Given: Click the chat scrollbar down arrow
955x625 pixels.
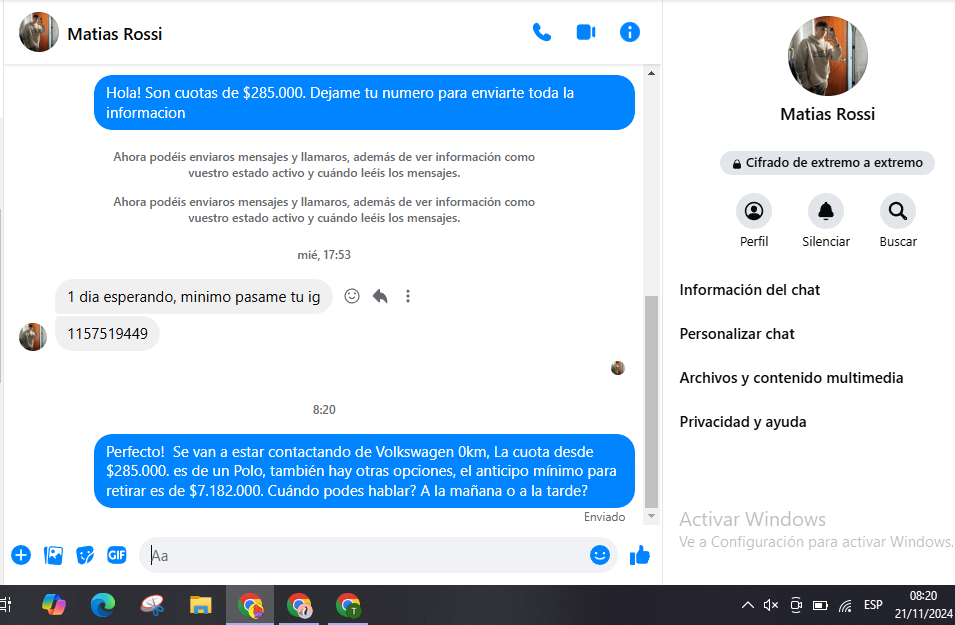Looking at the screenshot, I should pyautogui.click(x=651, y=516).
